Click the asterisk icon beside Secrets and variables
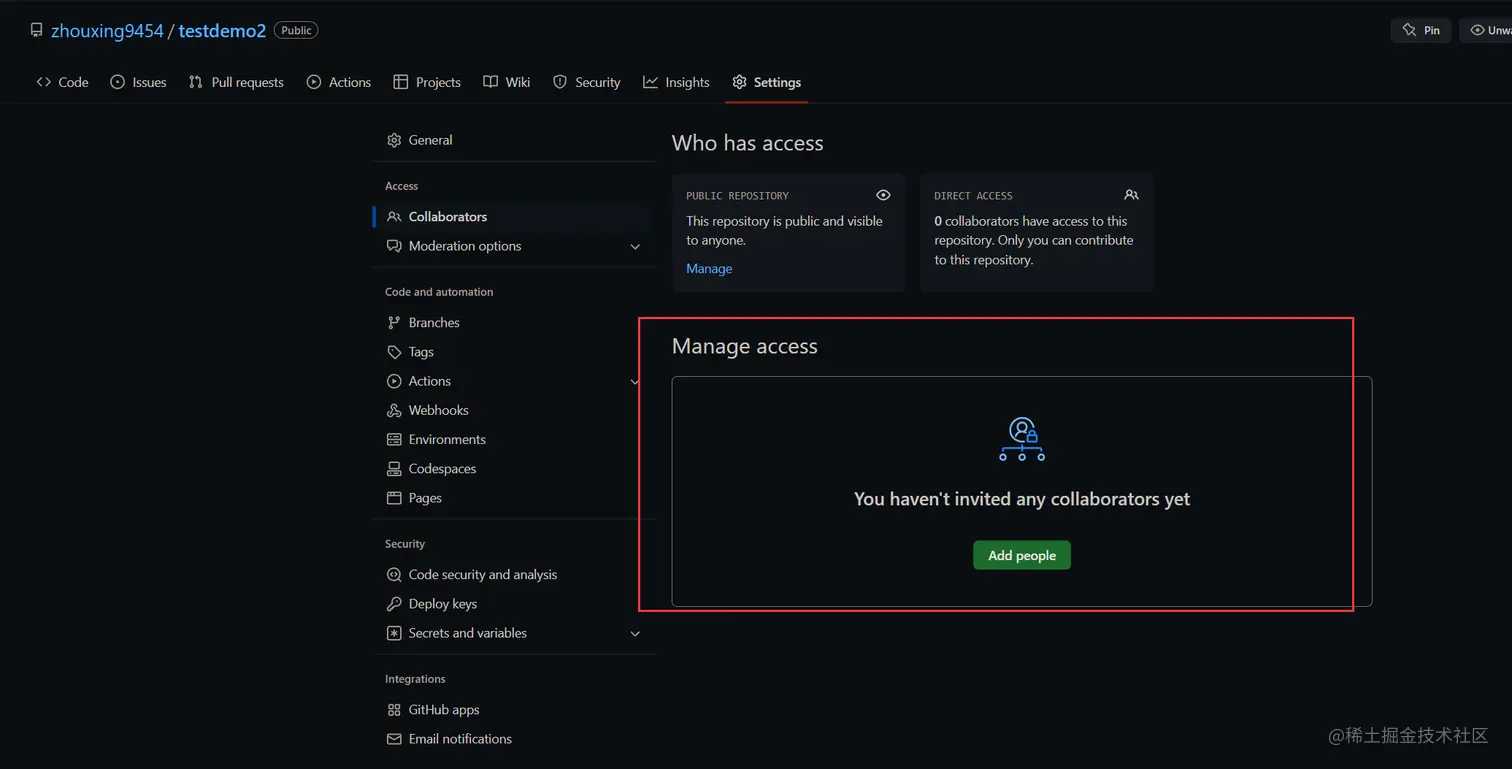 394,633
